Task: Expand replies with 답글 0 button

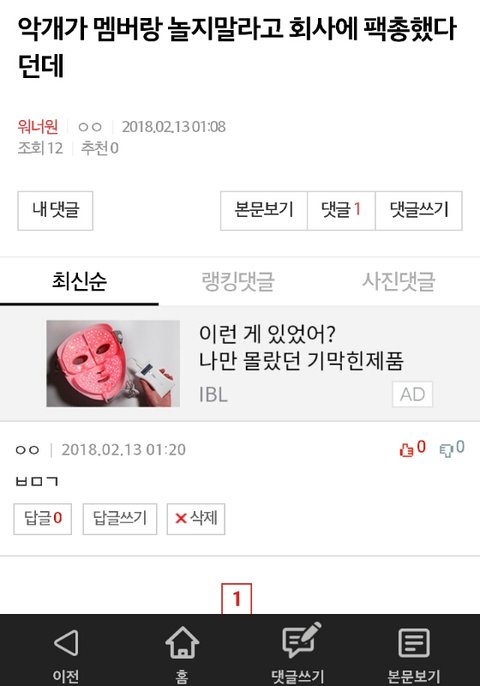Action: (42, 519)
